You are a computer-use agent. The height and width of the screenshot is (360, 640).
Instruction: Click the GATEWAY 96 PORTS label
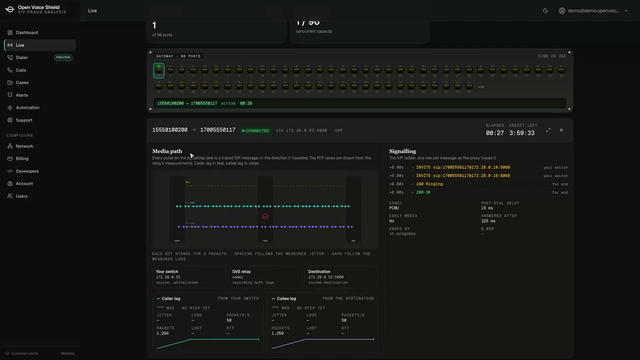pyautogui.click(x=178, y=56)
